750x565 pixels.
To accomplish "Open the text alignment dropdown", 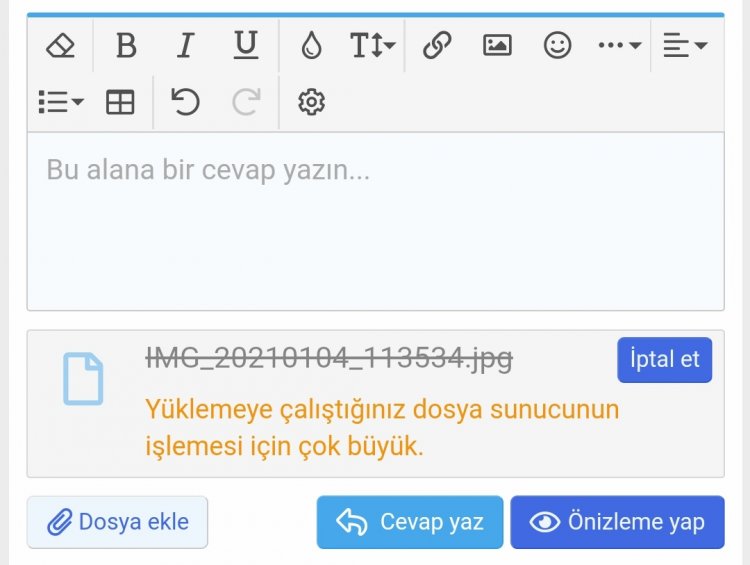I will point(685,45).
